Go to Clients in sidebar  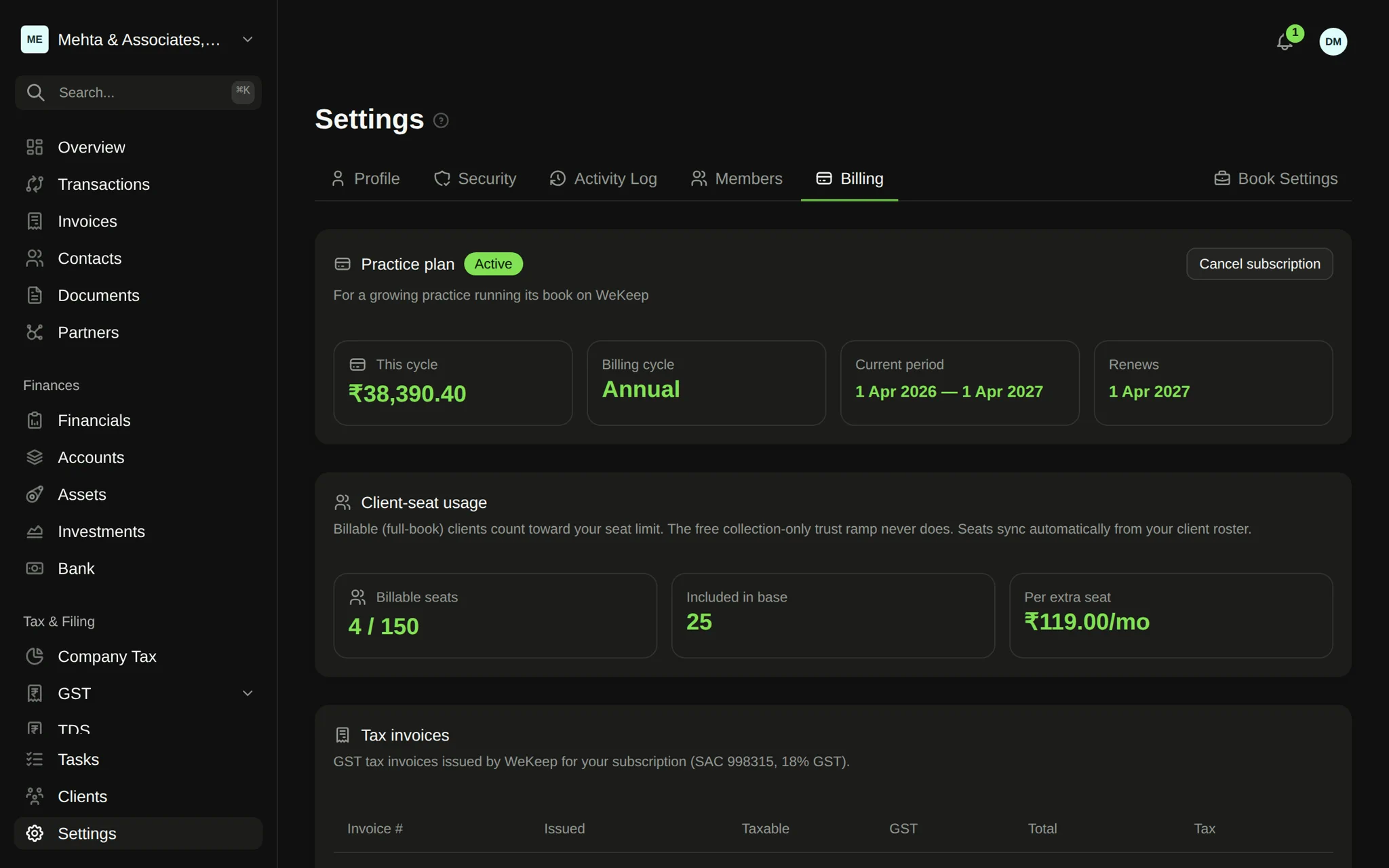coord(138,796)
